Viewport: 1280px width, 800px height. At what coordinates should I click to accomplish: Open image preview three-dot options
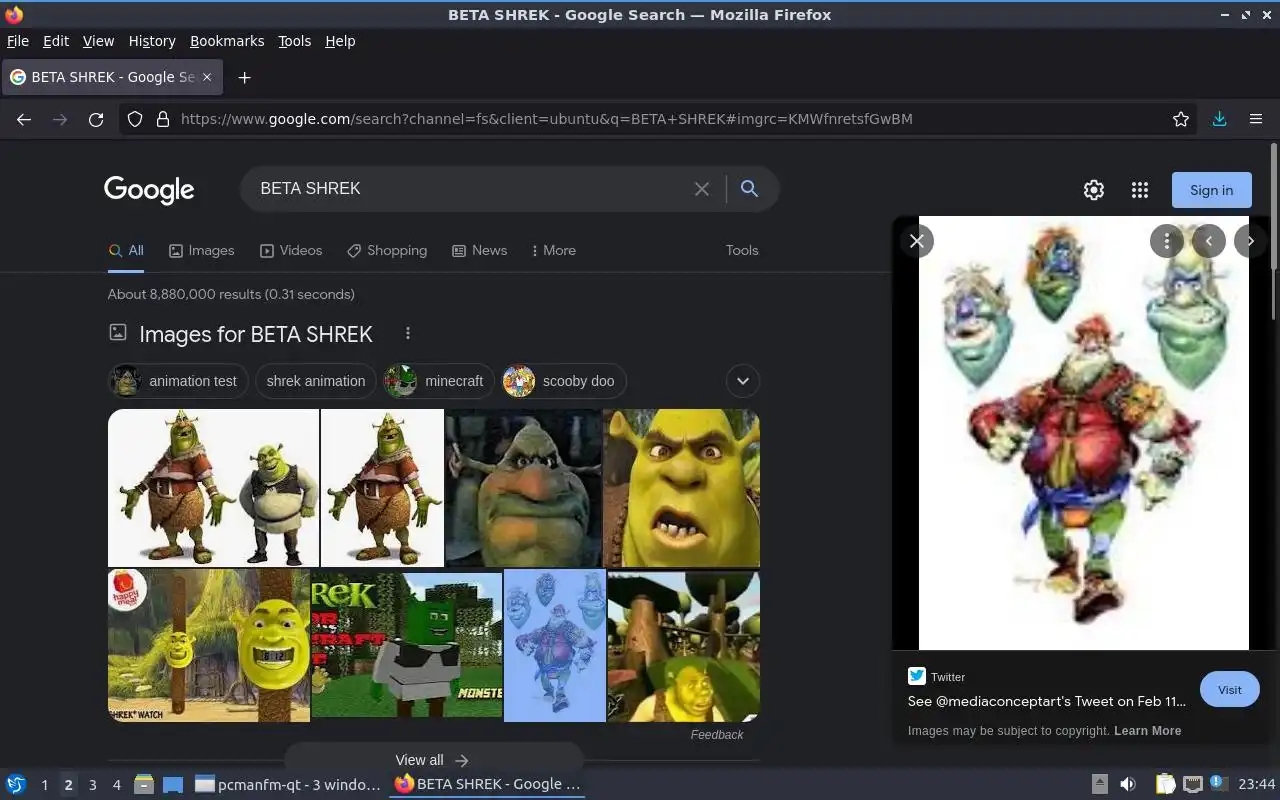pyautogui.click(x=1166, y=241)
